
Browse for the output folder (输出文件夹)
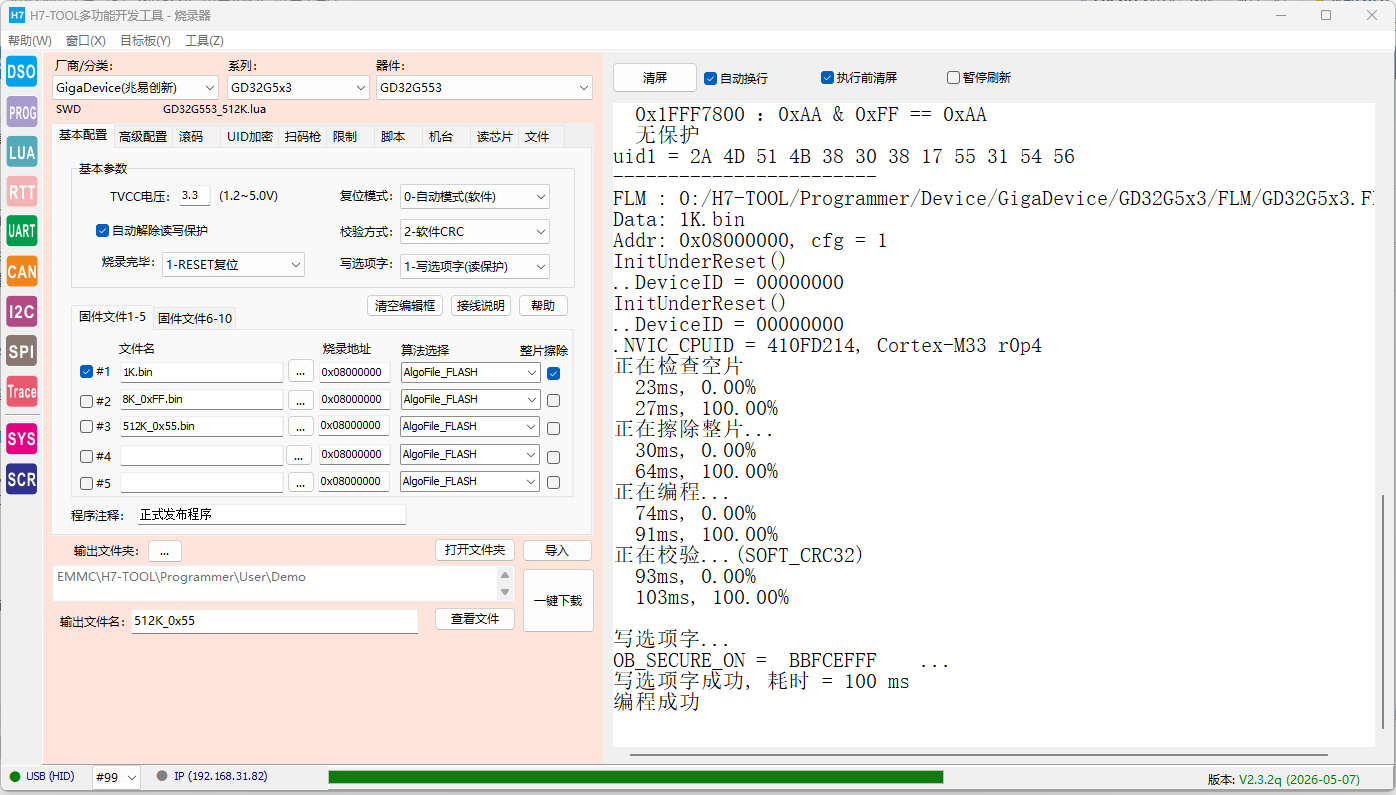[x=165, y=551]
